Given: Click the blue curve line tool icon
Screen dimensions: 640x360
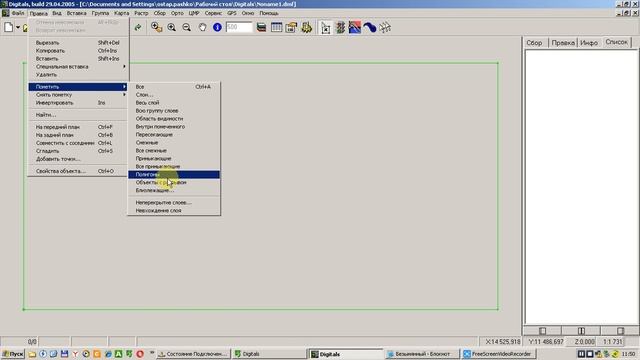Looking at the screenshot, I should (x=370, y=27).
